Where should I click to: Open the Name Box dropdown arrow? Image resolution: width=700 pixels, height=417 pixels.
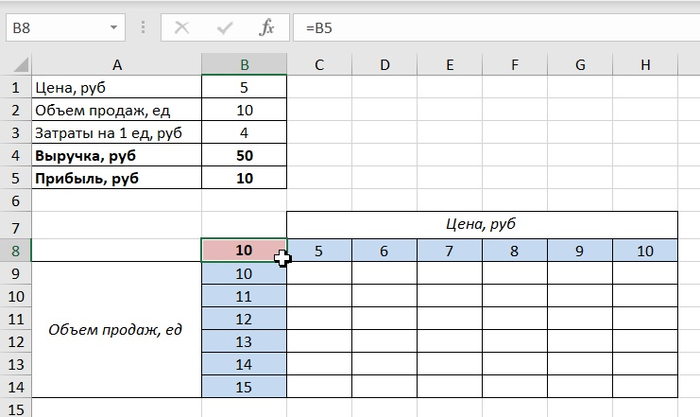point(115,28)
